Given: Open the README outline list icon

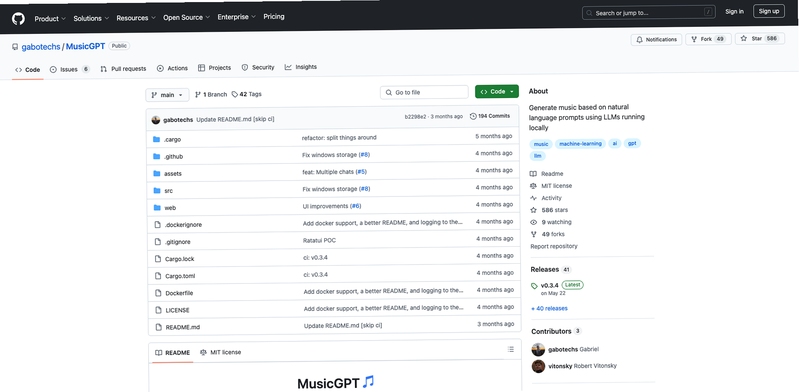Looking at the screenshot, I should [x=511, y=349].
